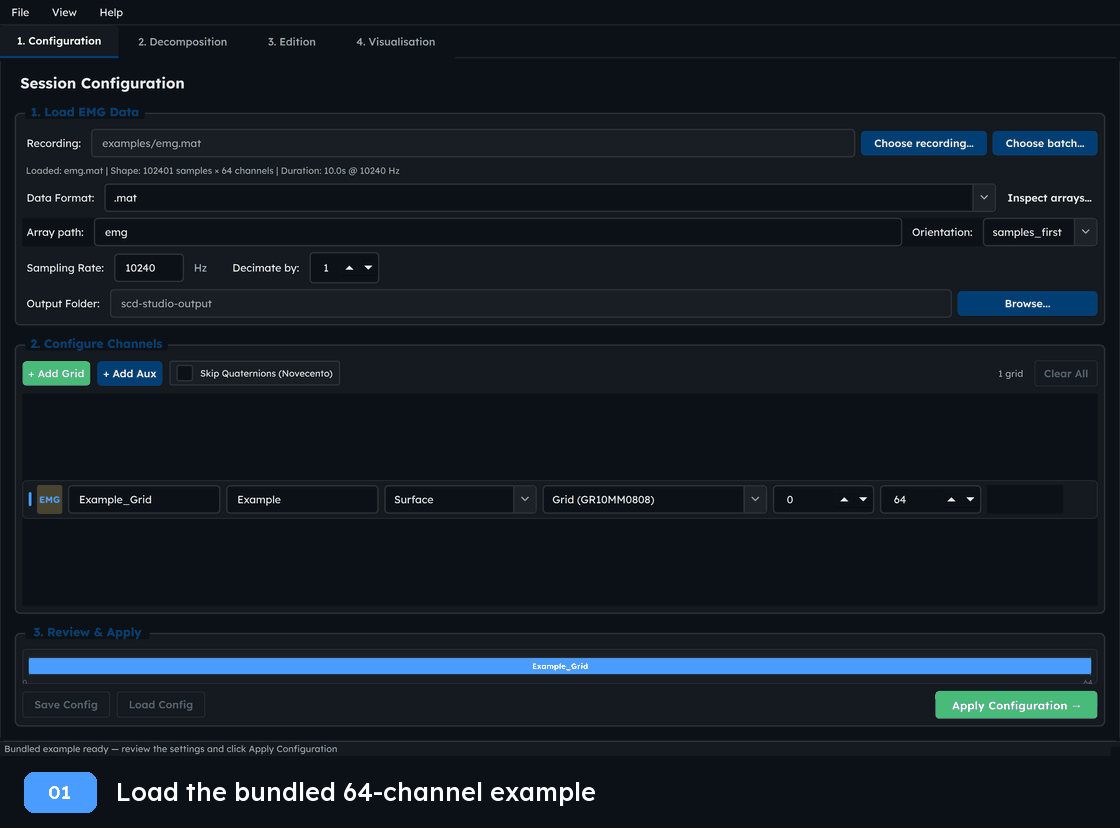Edit the Example muscle name field
This screenshot has height=828, width=1120.
(302, 499)
